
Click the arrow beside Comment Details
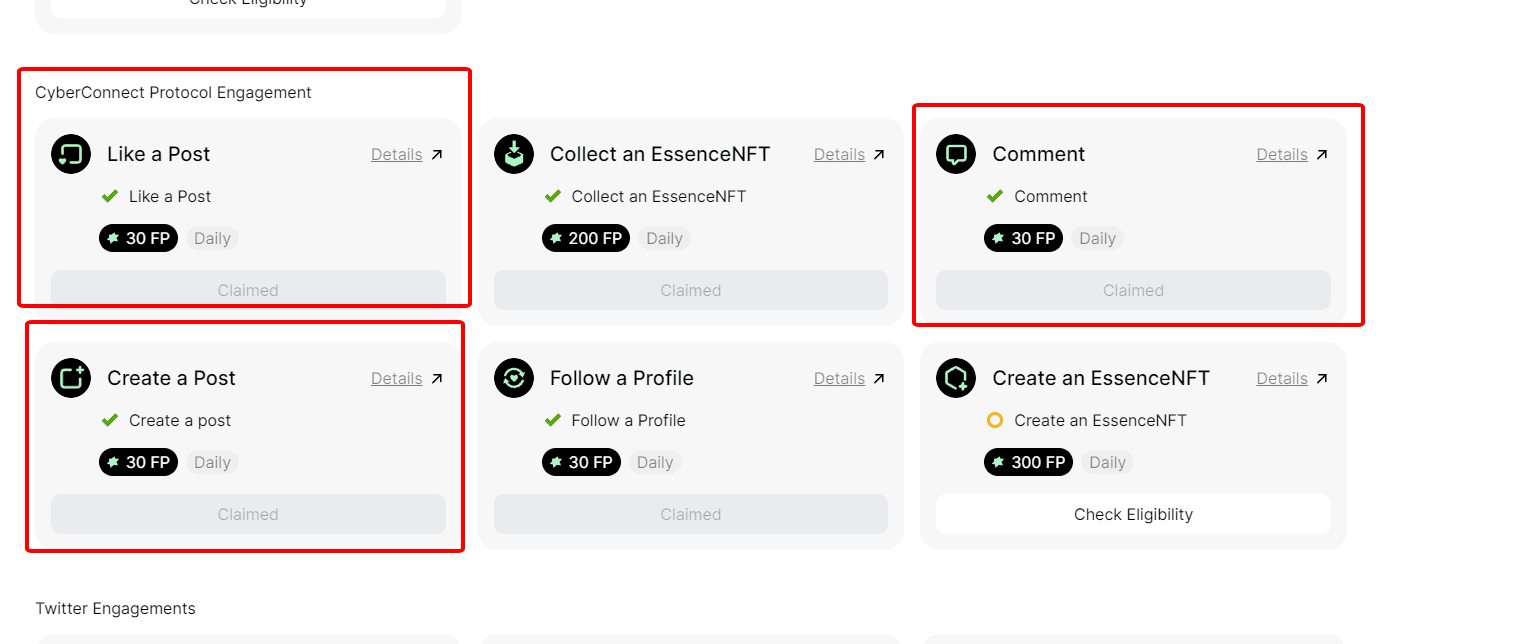[x=1321, y=155]
